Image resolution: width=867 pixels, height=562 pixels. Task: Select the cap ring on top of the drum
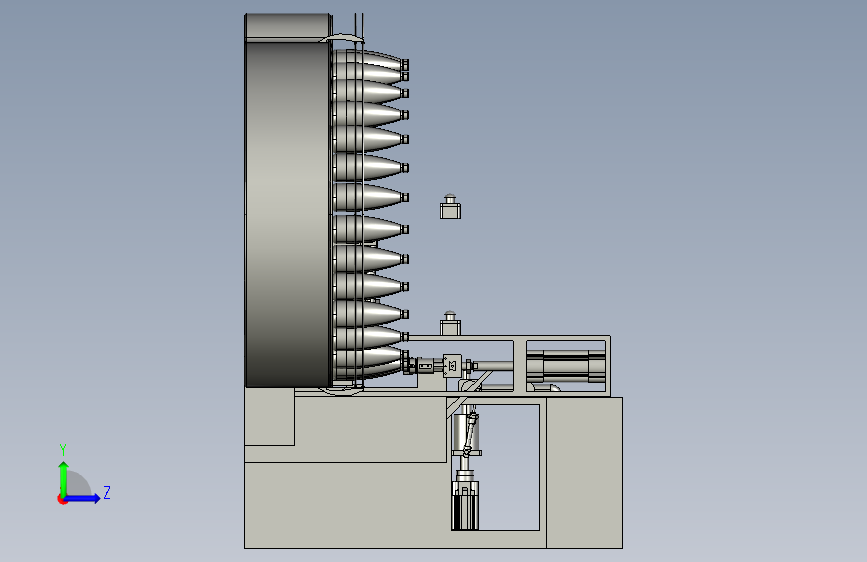click(288, 27)
